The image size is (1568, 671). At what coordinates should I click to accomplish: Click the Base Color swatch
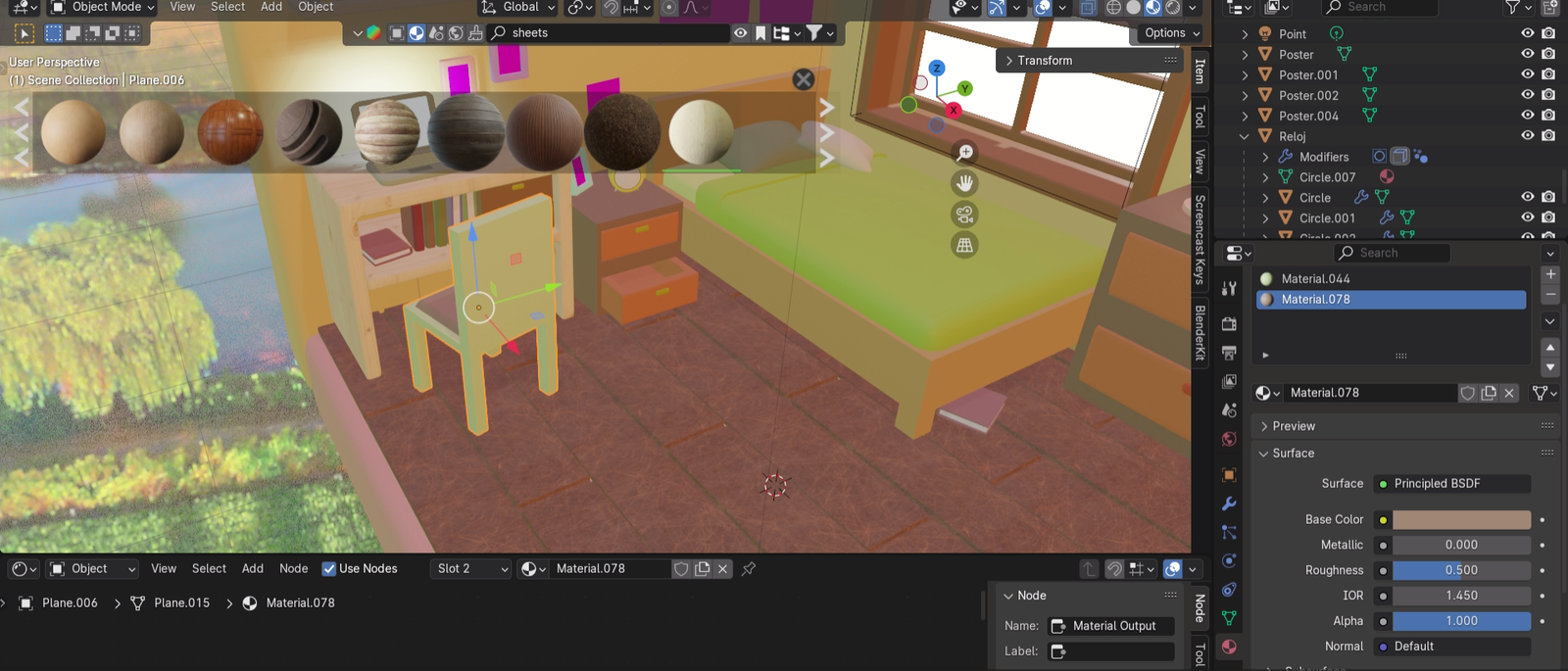pos(1461,520)
